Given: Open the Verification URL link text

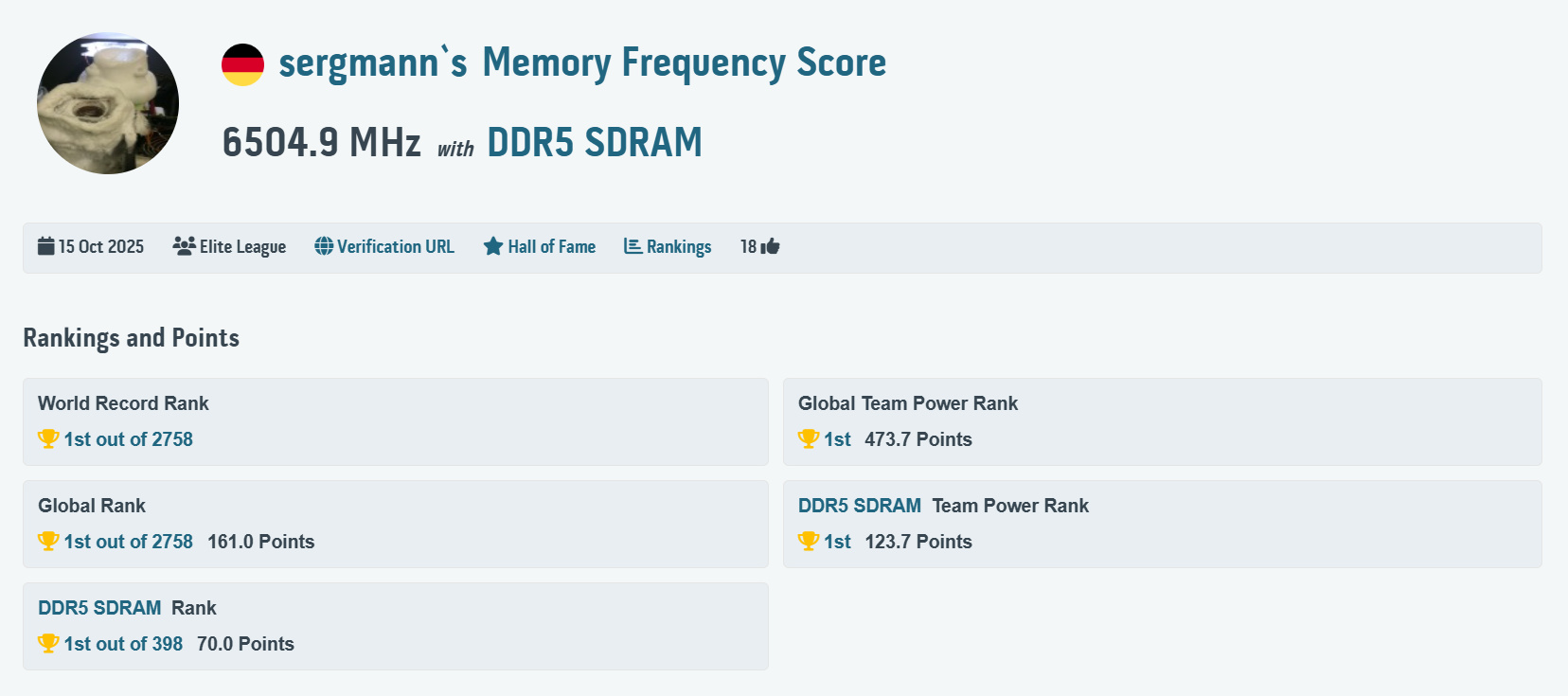Looking at the screenshot, I should pyautogui.click(x=396, y=246).
